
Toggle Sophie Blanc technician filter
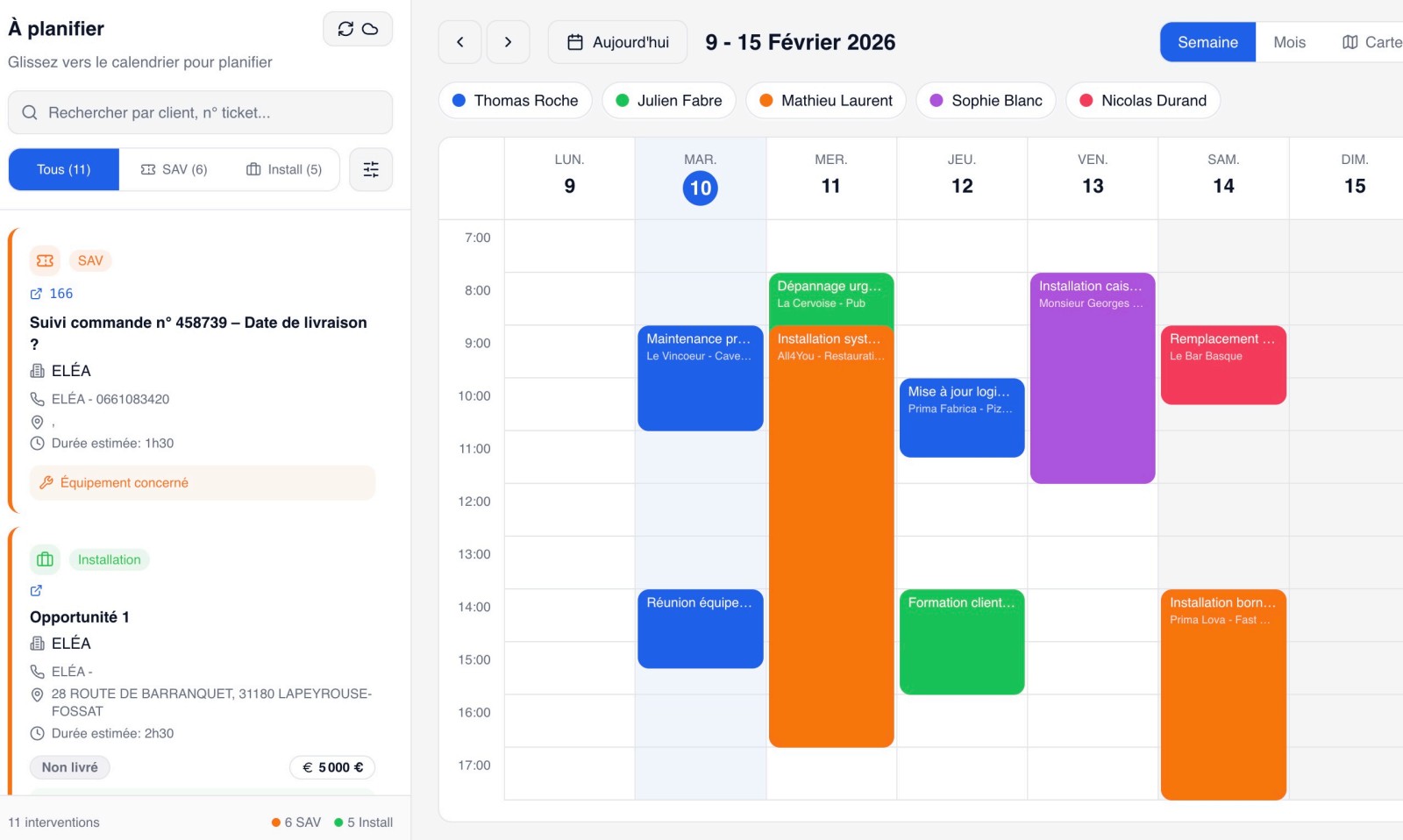[x=986, y=100]
